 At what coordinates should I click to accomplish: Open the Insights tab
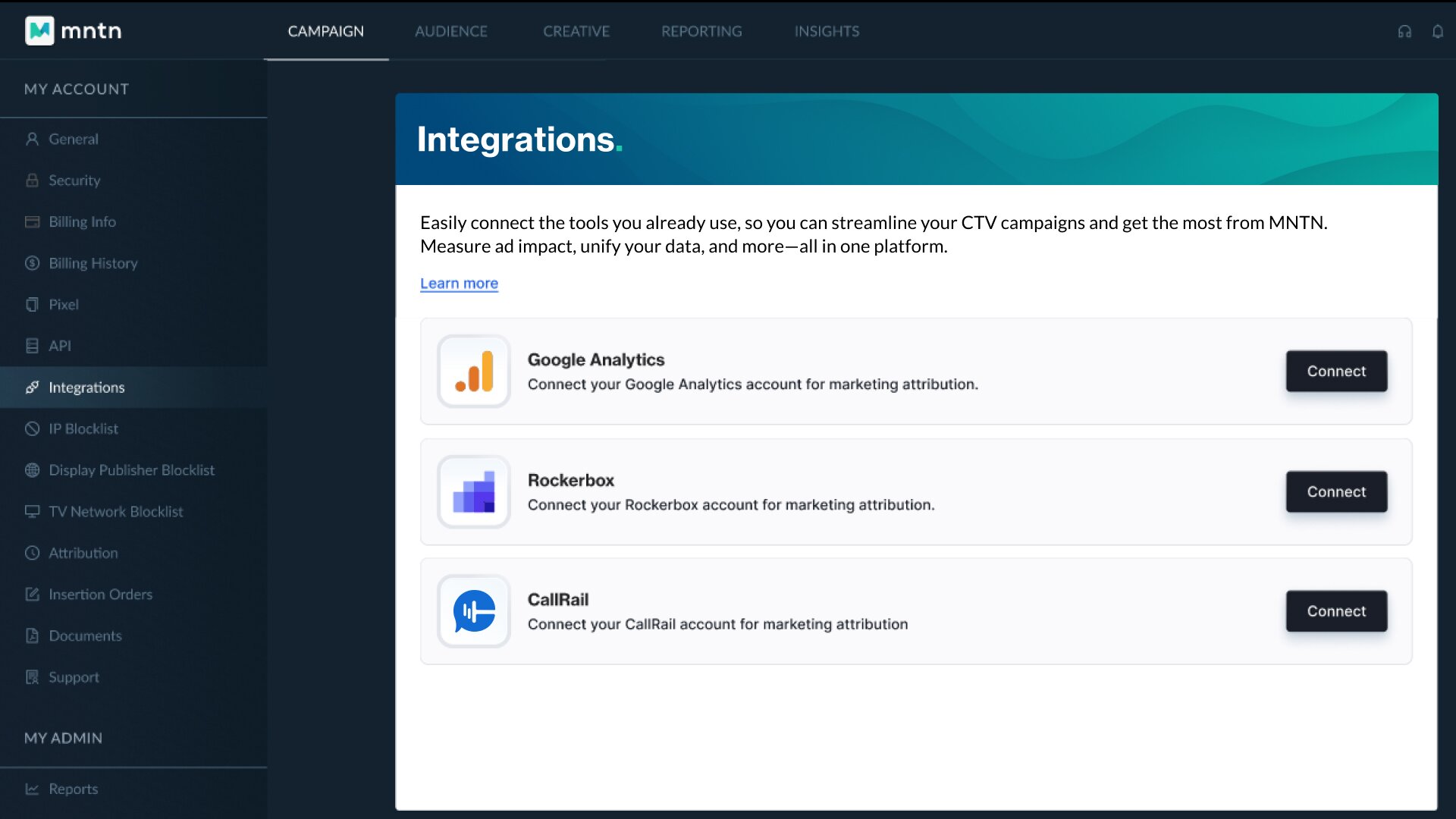pos(827,31)
